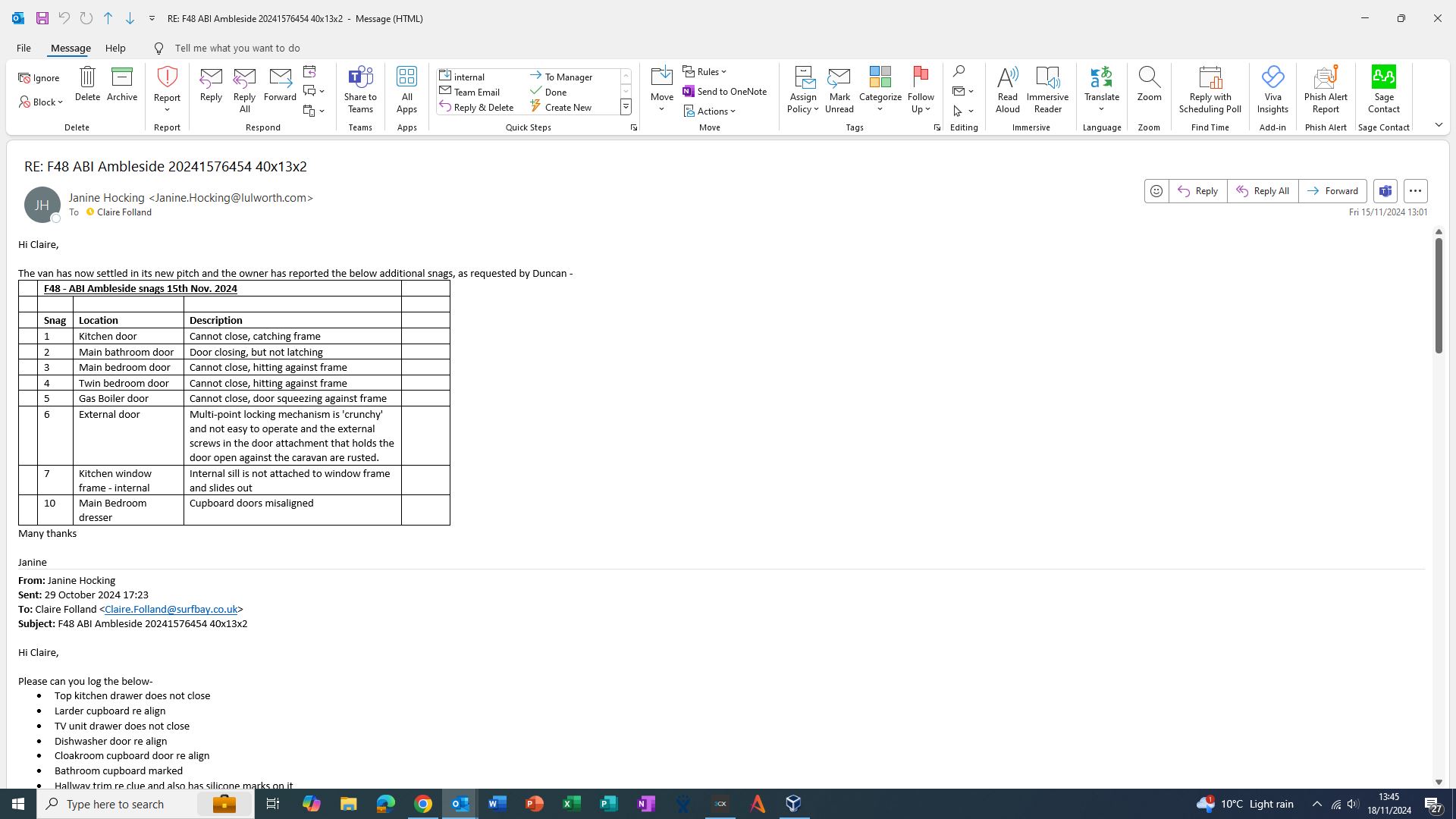Image resolution: width=1456 pixels, height=819 pixels.
Task: Expand the Quick Steps gallery
Action: pyautogui.click(x=626, y=107)
